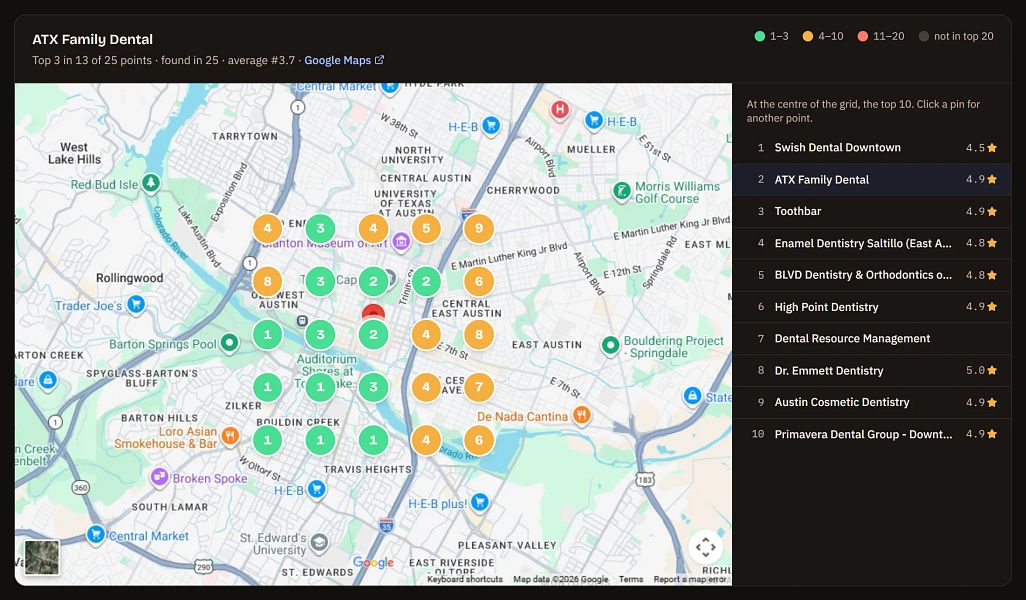
Task: Open the Keyboard shortcuts map link
Action: 465,579
